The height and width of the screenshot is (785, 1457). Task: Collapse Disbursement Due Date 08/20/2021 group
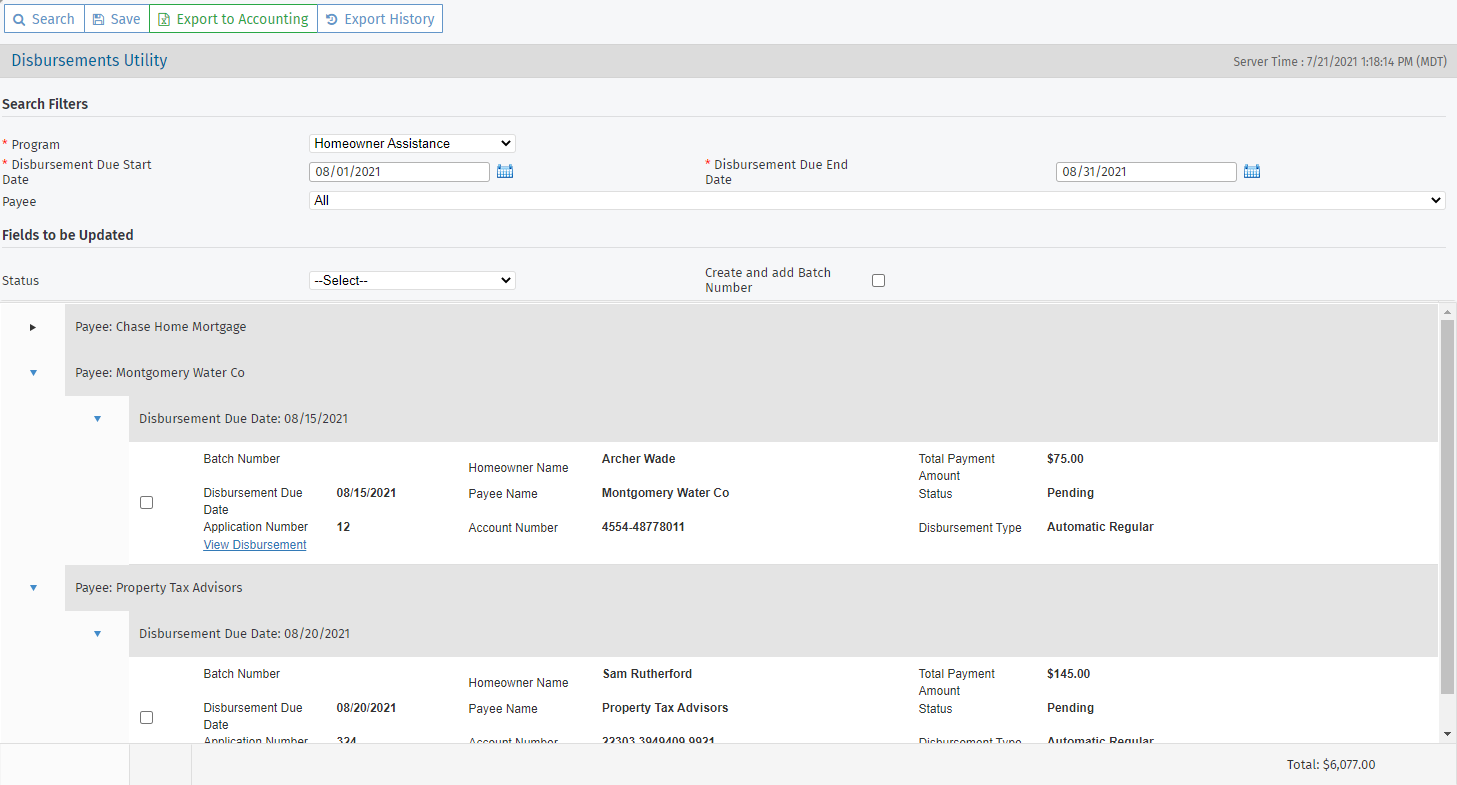(97, 634)
